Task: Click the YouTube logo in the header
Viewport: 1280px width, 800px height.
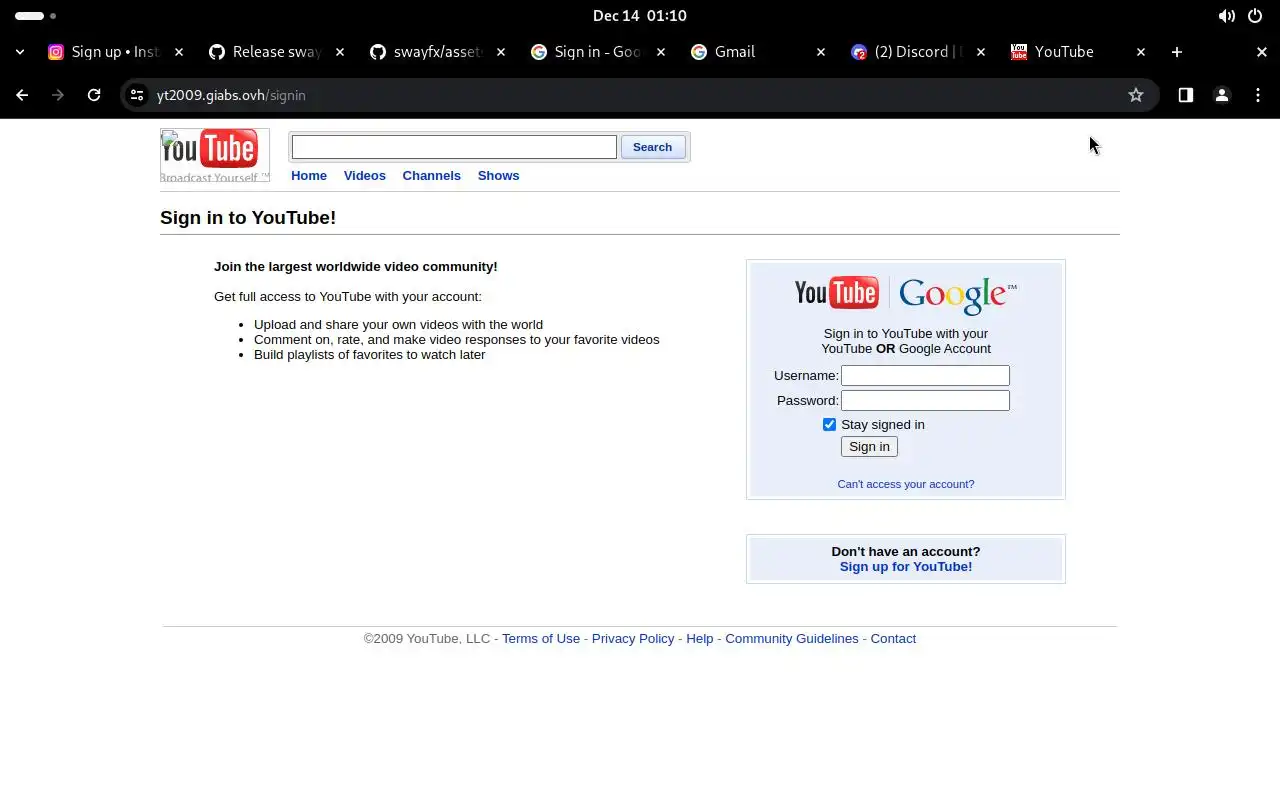Action: [214, 155]
